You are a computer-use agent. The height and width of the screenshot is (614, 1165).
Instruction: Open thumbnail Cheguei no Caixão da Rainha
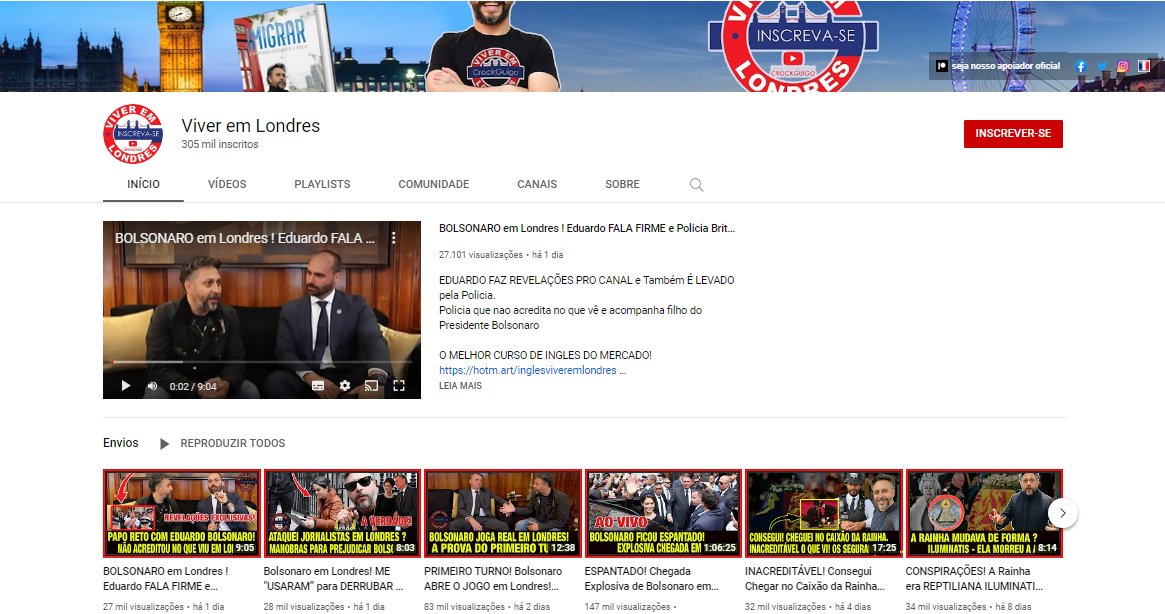824,513
